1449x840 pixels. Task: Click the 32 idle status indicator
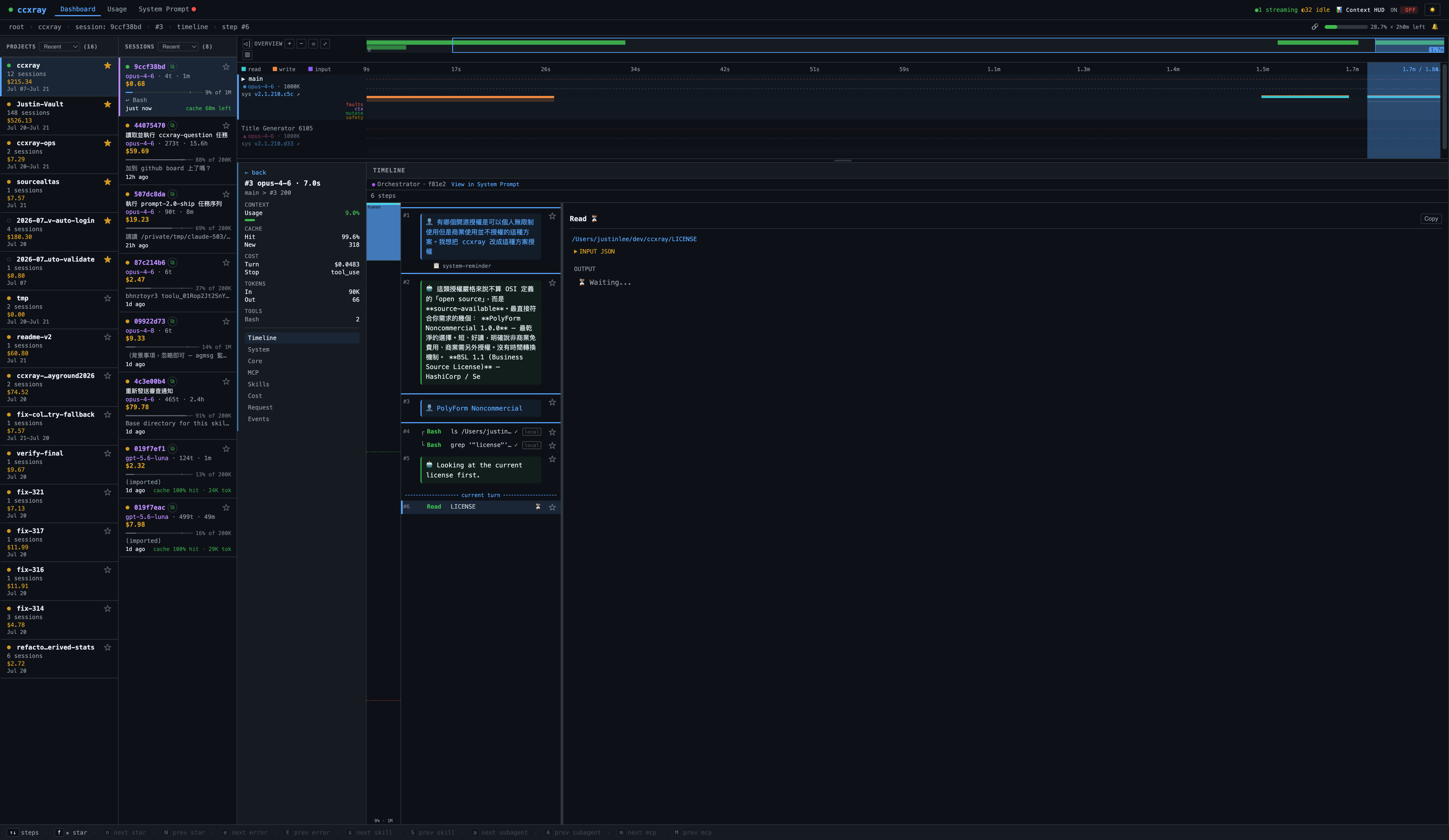pos(1316,10)
